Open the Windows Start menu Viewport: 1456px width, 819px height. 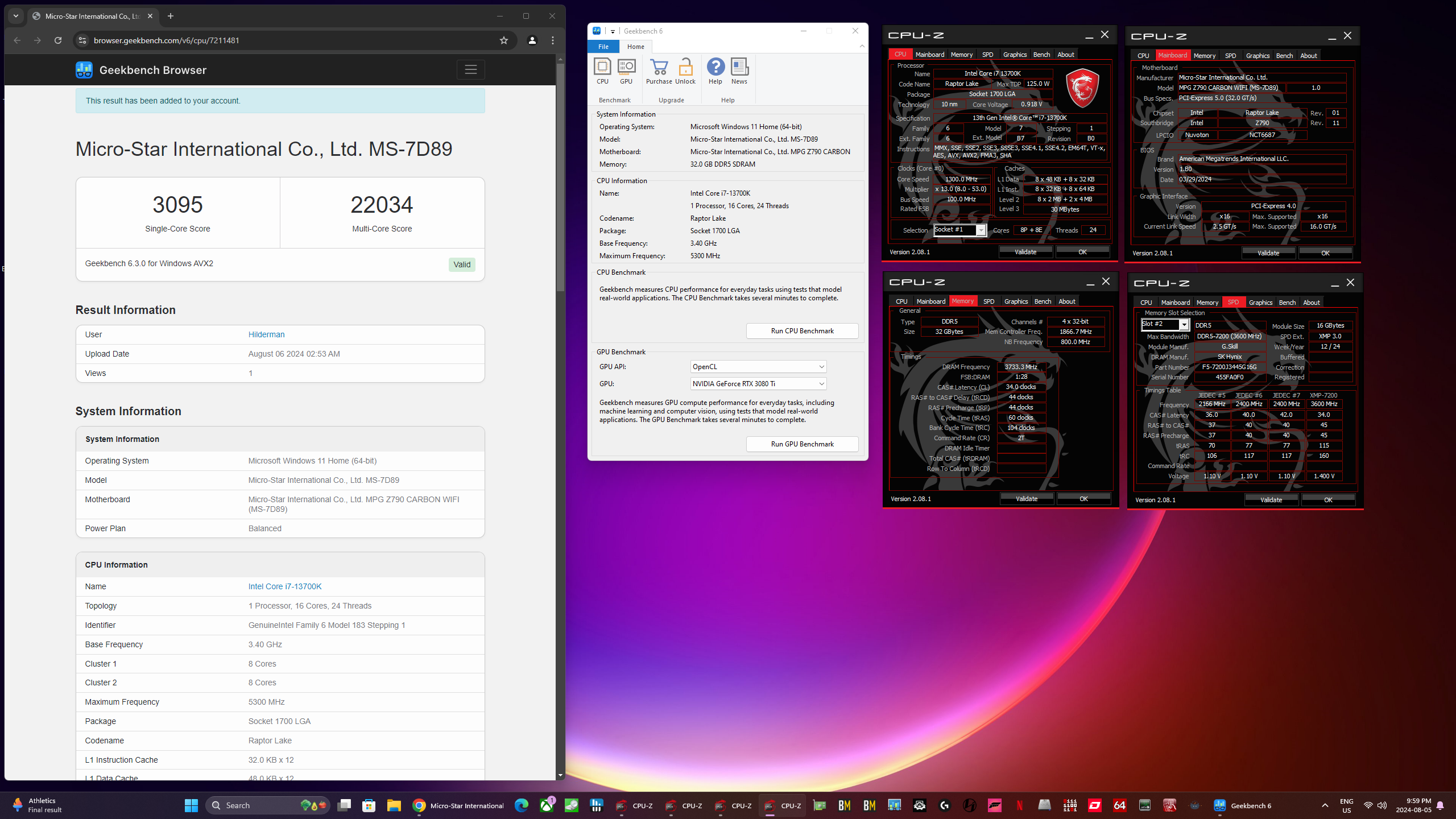(191, 805)
